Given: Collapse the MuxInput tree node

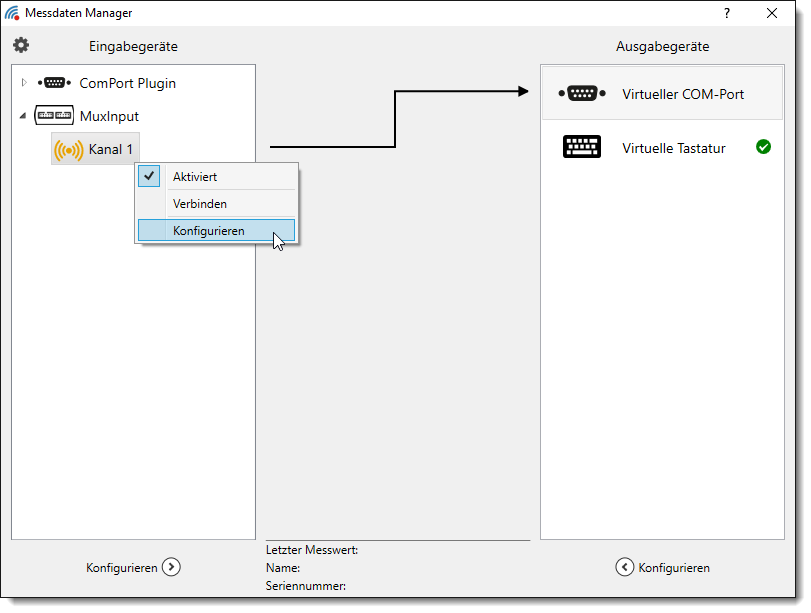Looking at the screenshot, I should point(23,116).
